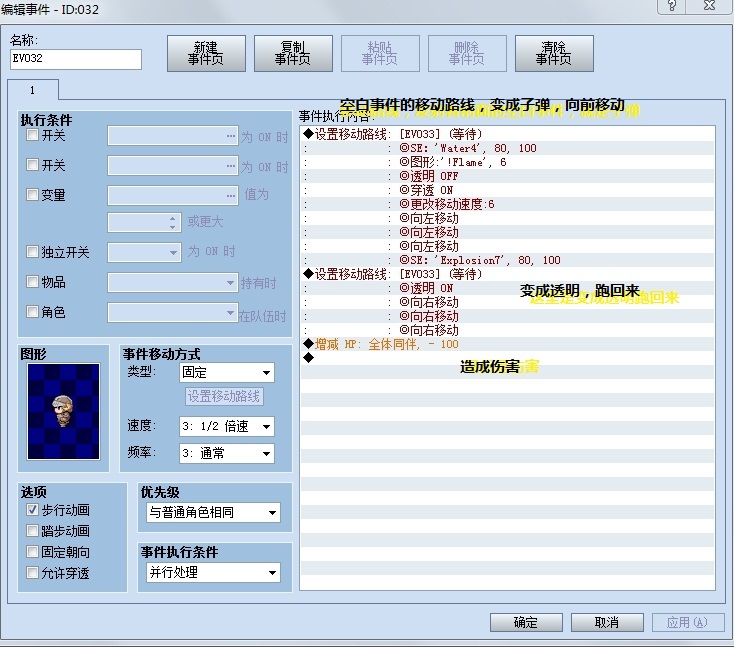Screen dimensions: 734x647
Task: Select the SE 'Water4' command line
Action: pyautogui.click(x=507, y=148)
